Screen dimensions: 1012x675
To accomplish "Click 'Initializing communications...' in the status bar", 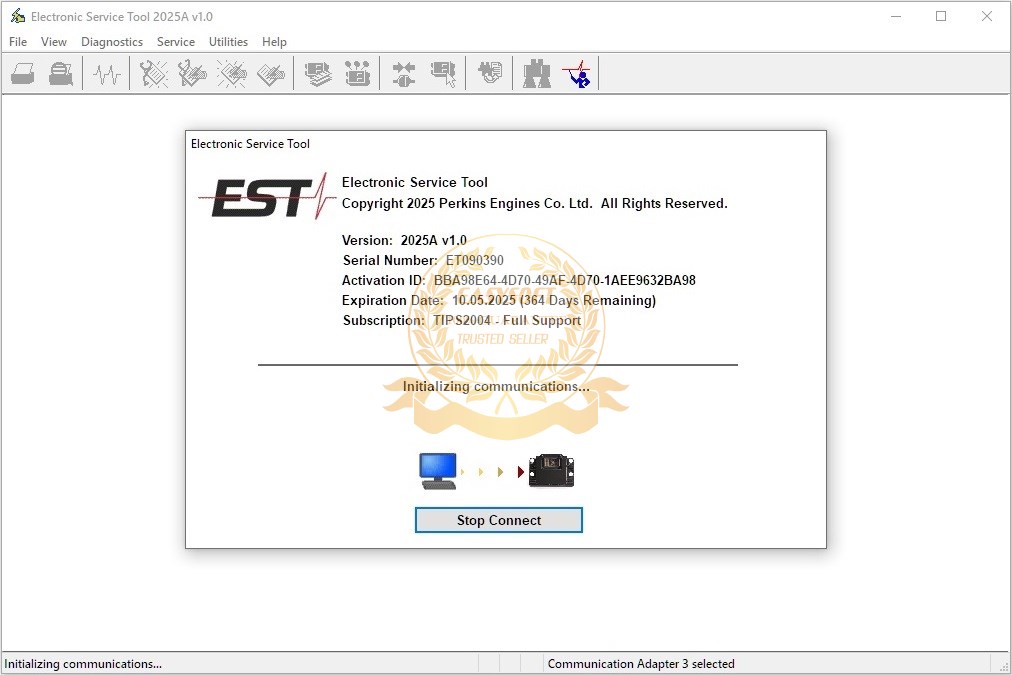I will 83,664.
